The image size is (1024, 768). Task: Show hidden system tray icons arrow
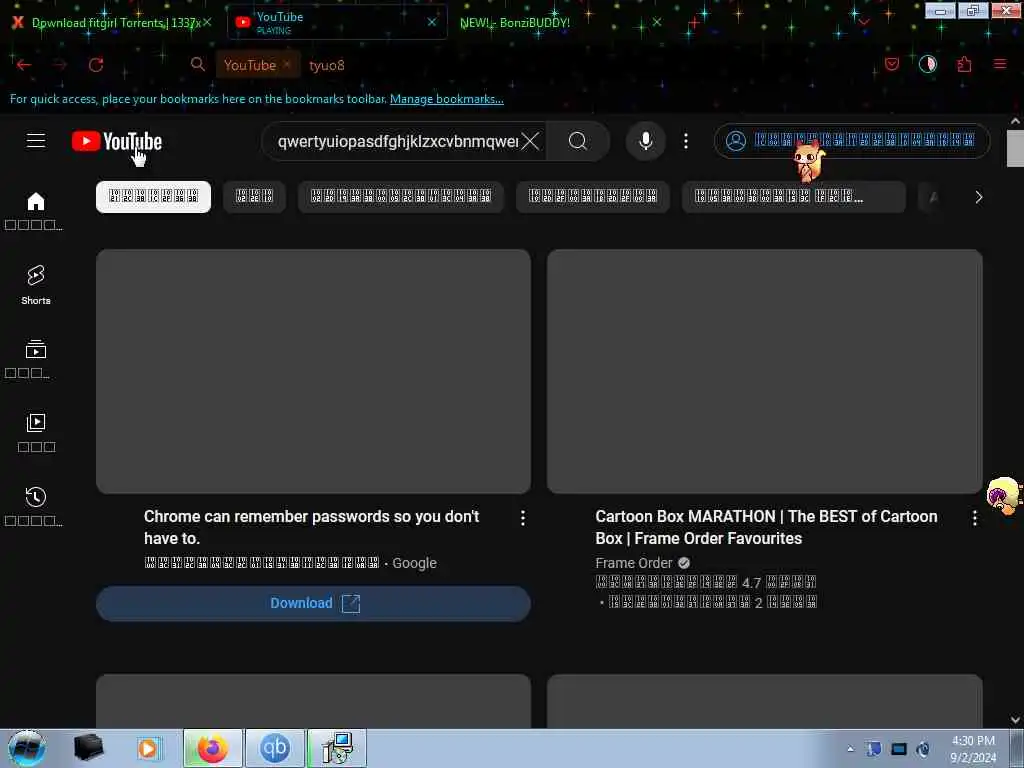pyautogui.click(x=850, y=749)
